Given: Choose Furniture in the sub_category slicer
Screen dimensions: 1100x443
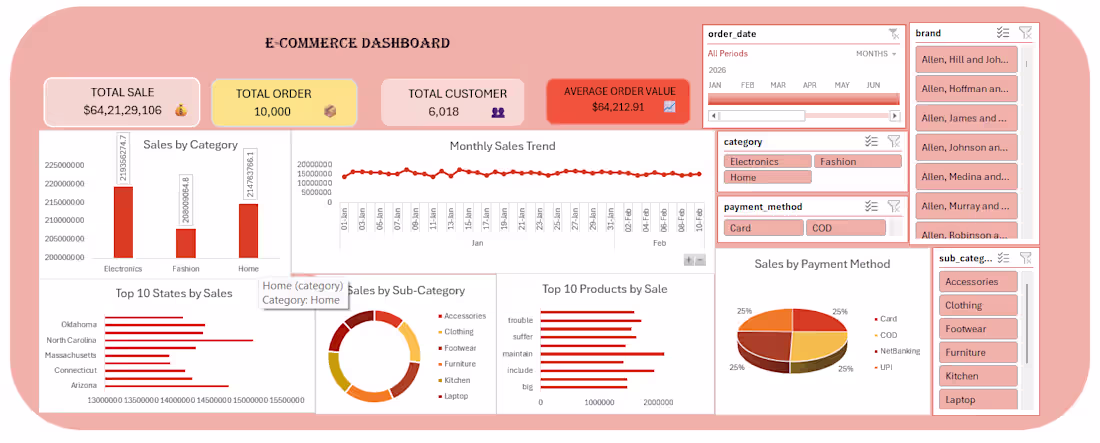Looking at the screenshot, I should point(978,352).
